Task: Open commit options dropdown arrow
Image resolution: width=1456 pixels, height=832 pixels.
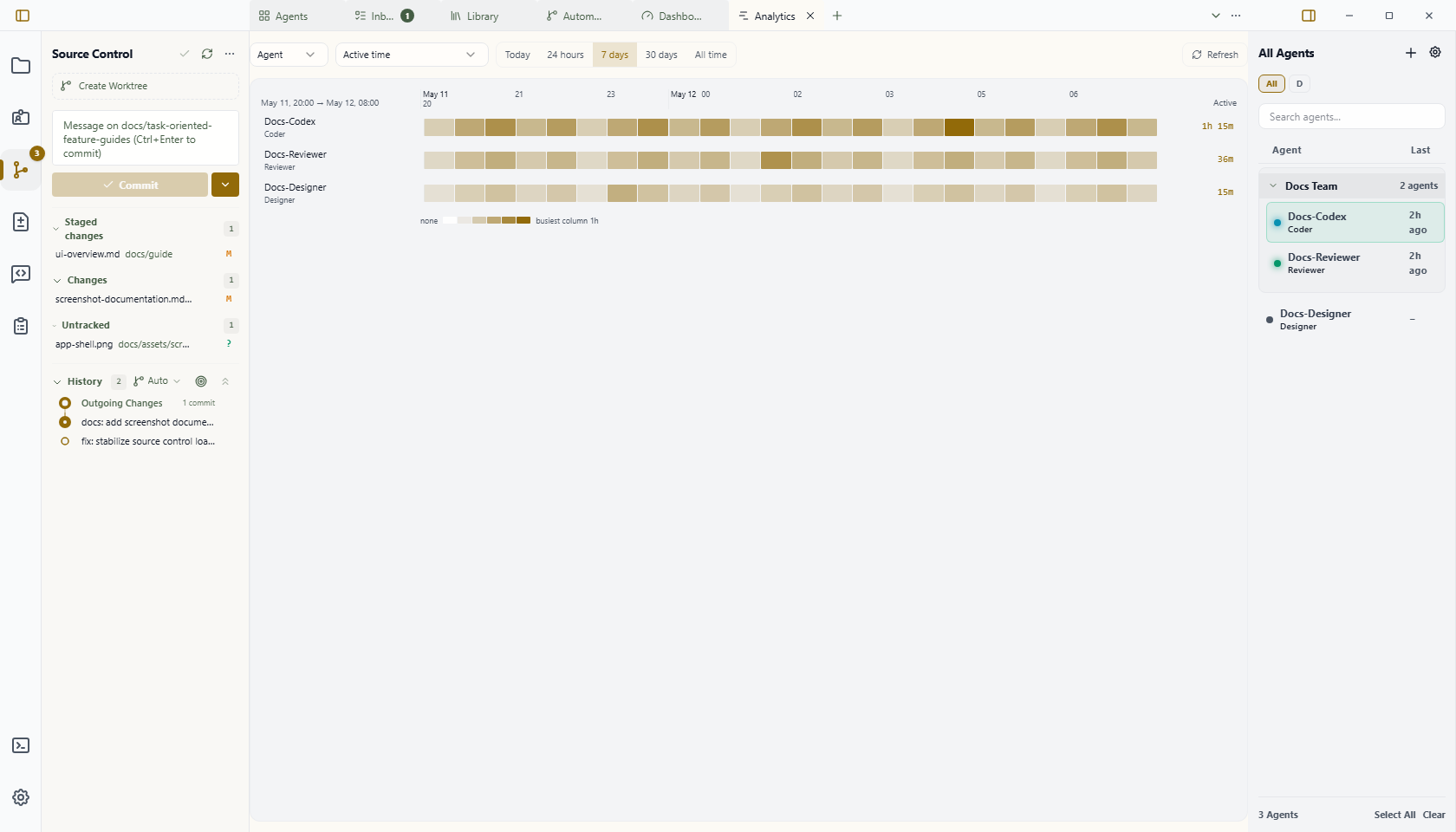Action: [x=225, y=185]
